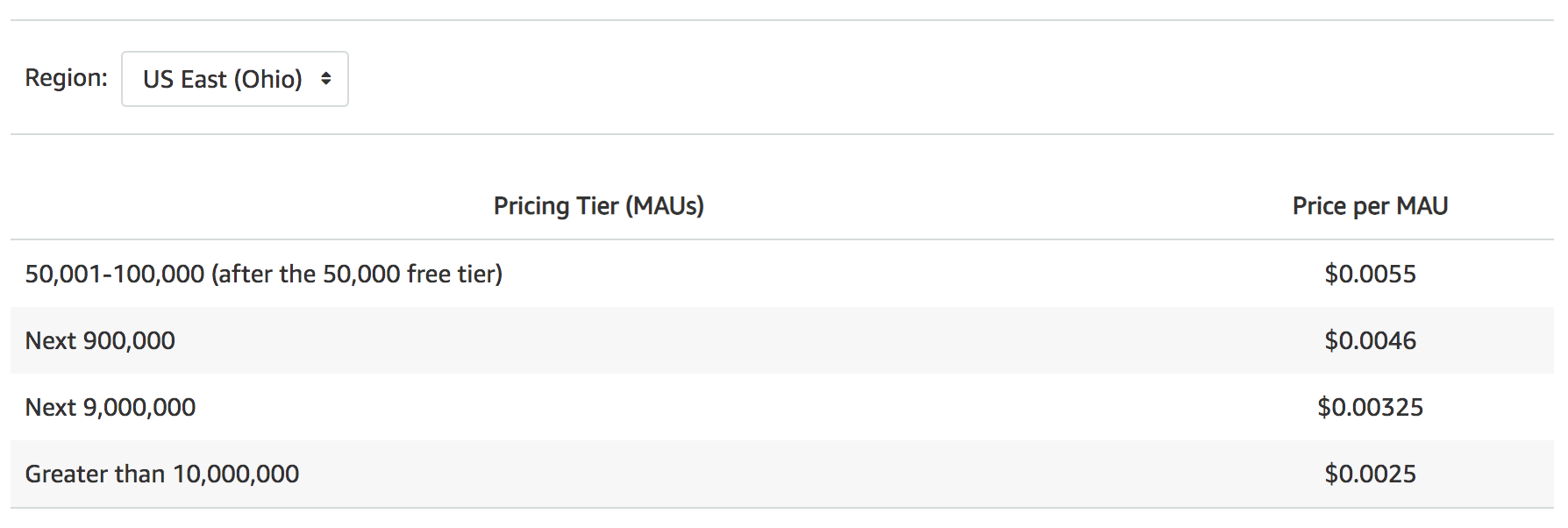
Task: Click the $0.0046 price value
Action: [x=1370, y=340]
